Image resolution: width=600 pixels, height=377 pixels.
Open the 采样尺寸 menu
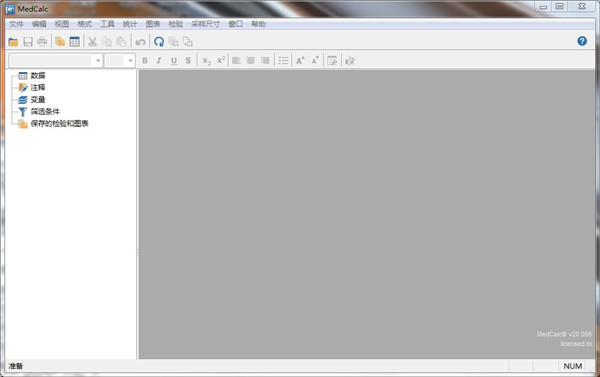(205, 24)
